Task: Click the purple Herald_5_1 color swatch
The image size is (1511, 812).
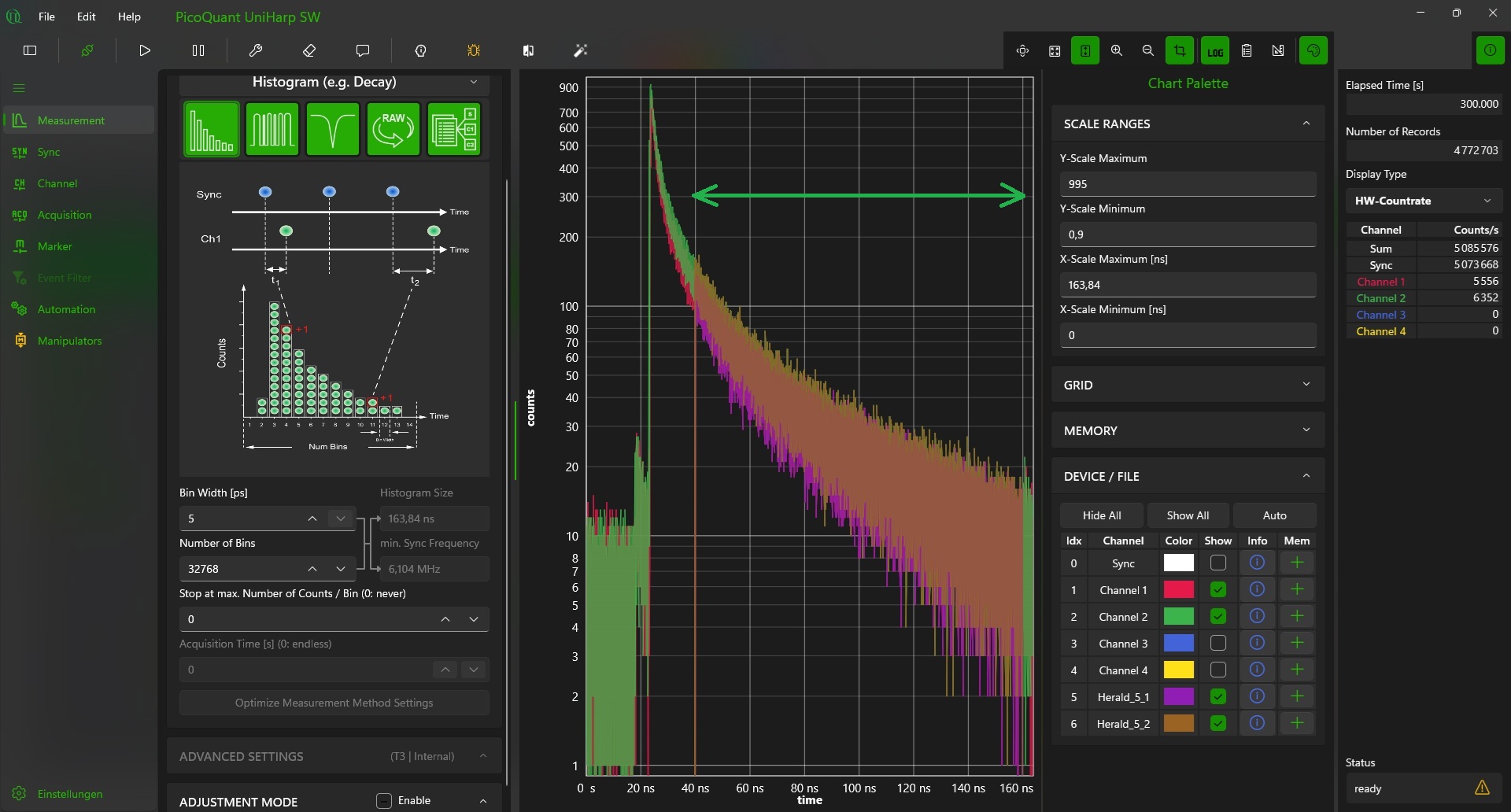Action: [1178, 696]
